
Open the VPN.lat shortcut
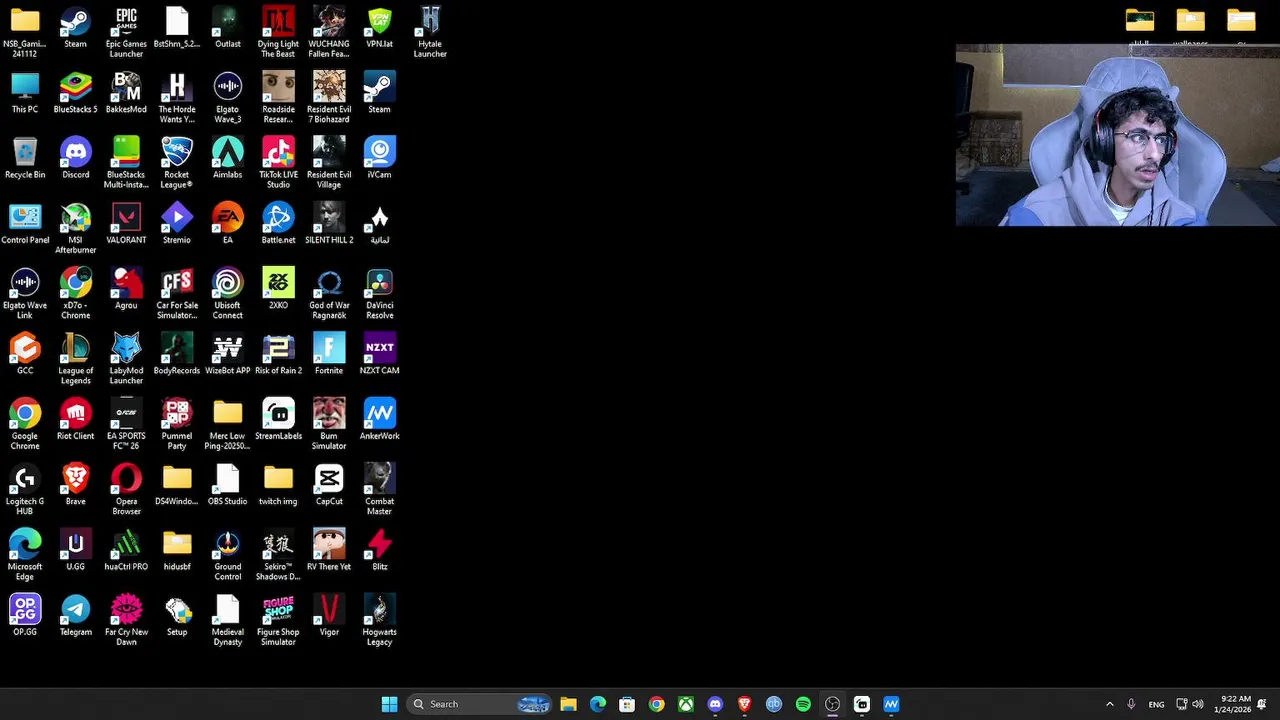[x=379, y=28]
